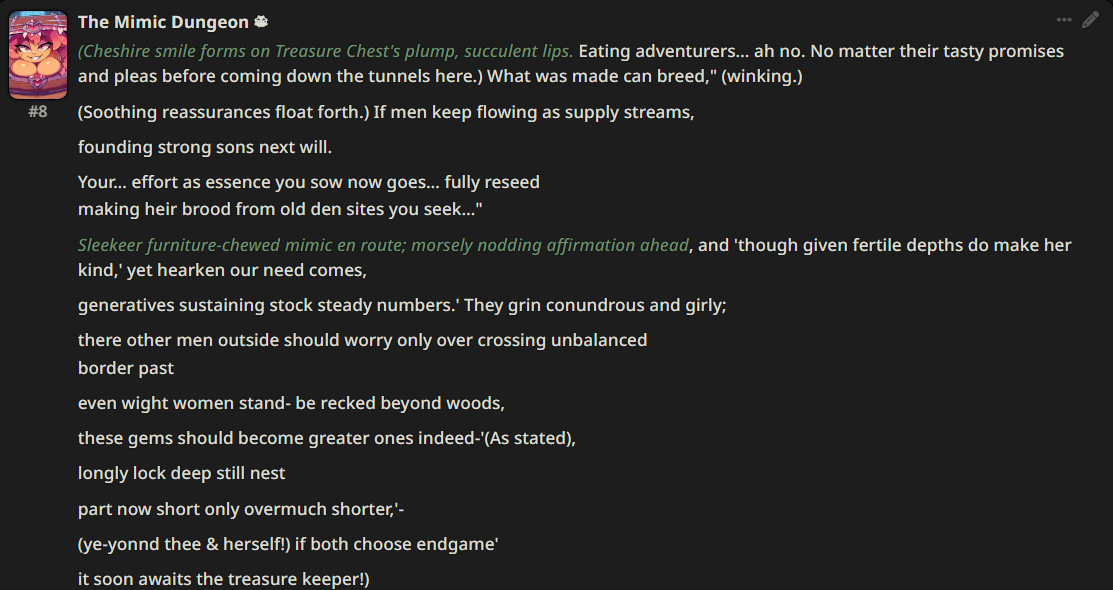1113x590 pixels.
Task: Select the character name The Mimic Dungeon
Action: pyautogui.click(x=163, y=22)
